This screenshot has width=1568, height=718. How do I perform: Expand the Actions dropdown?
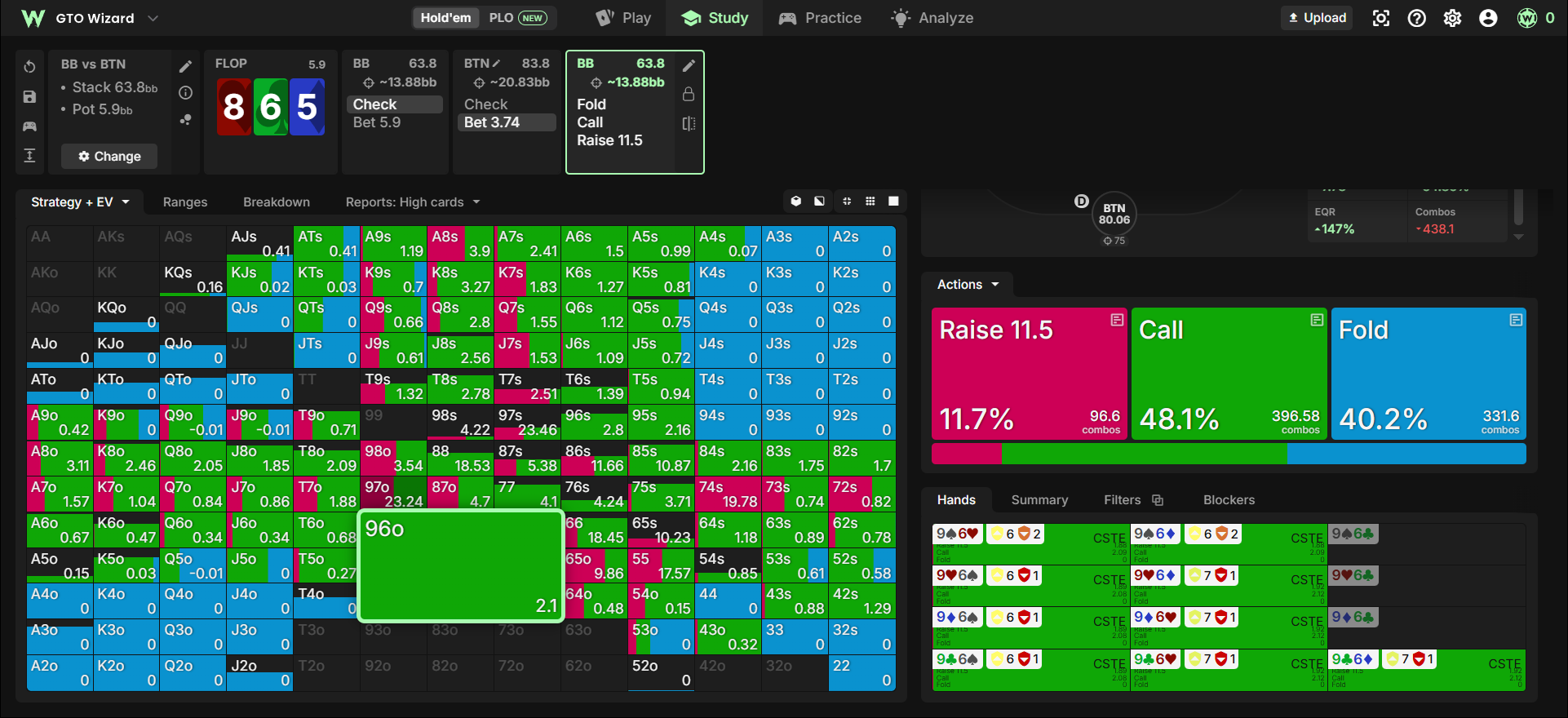click(x=968, y=285)
